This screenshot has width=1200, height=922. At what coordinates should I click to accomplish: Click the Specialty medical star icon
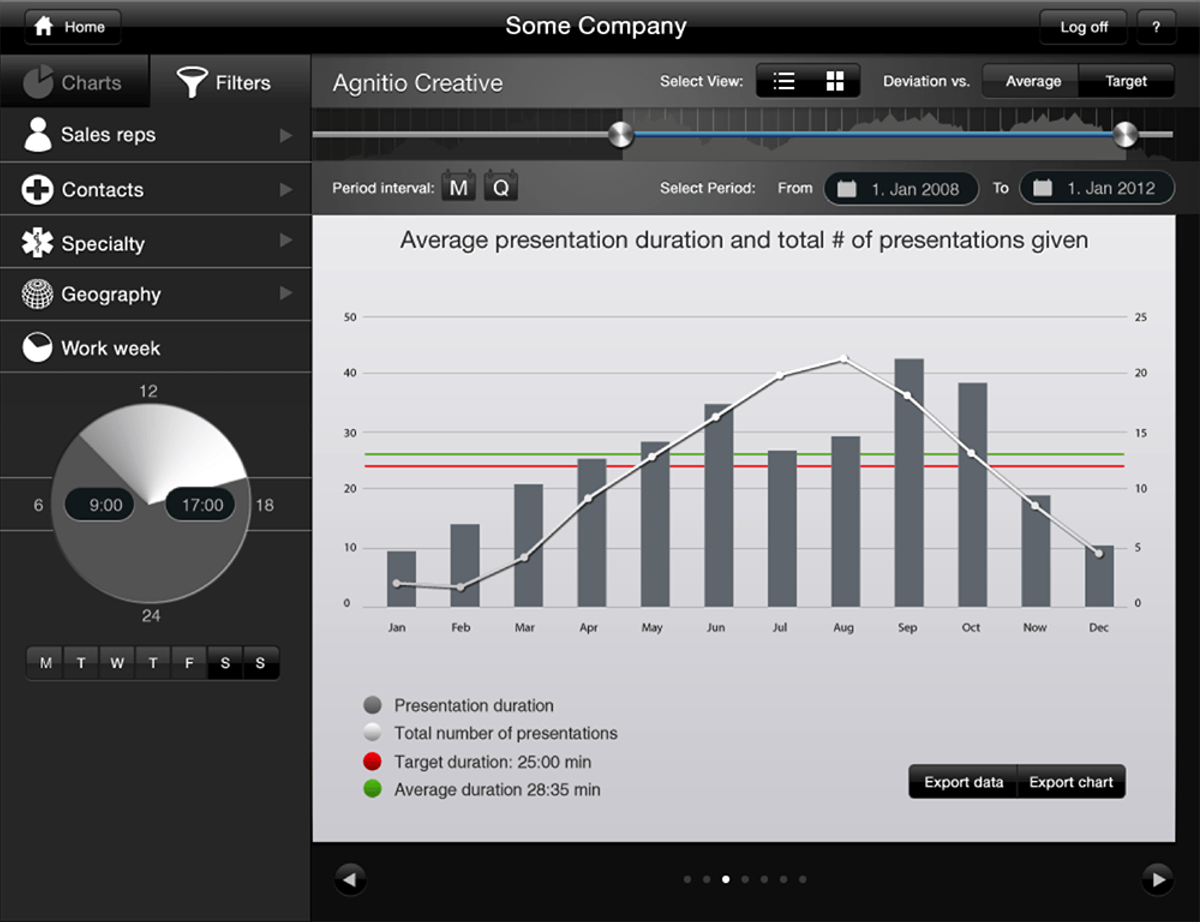click(x=37, y=243)
